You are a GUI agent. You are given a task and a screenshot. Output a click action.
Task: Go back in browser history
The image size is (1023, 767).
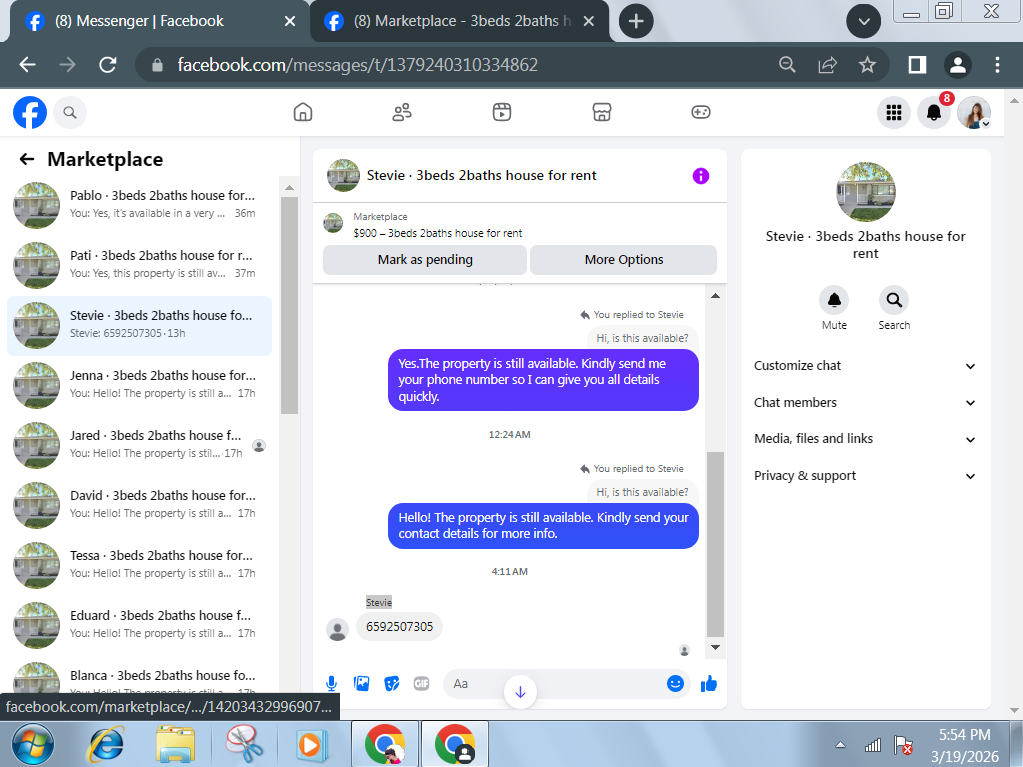click(27, 65)
